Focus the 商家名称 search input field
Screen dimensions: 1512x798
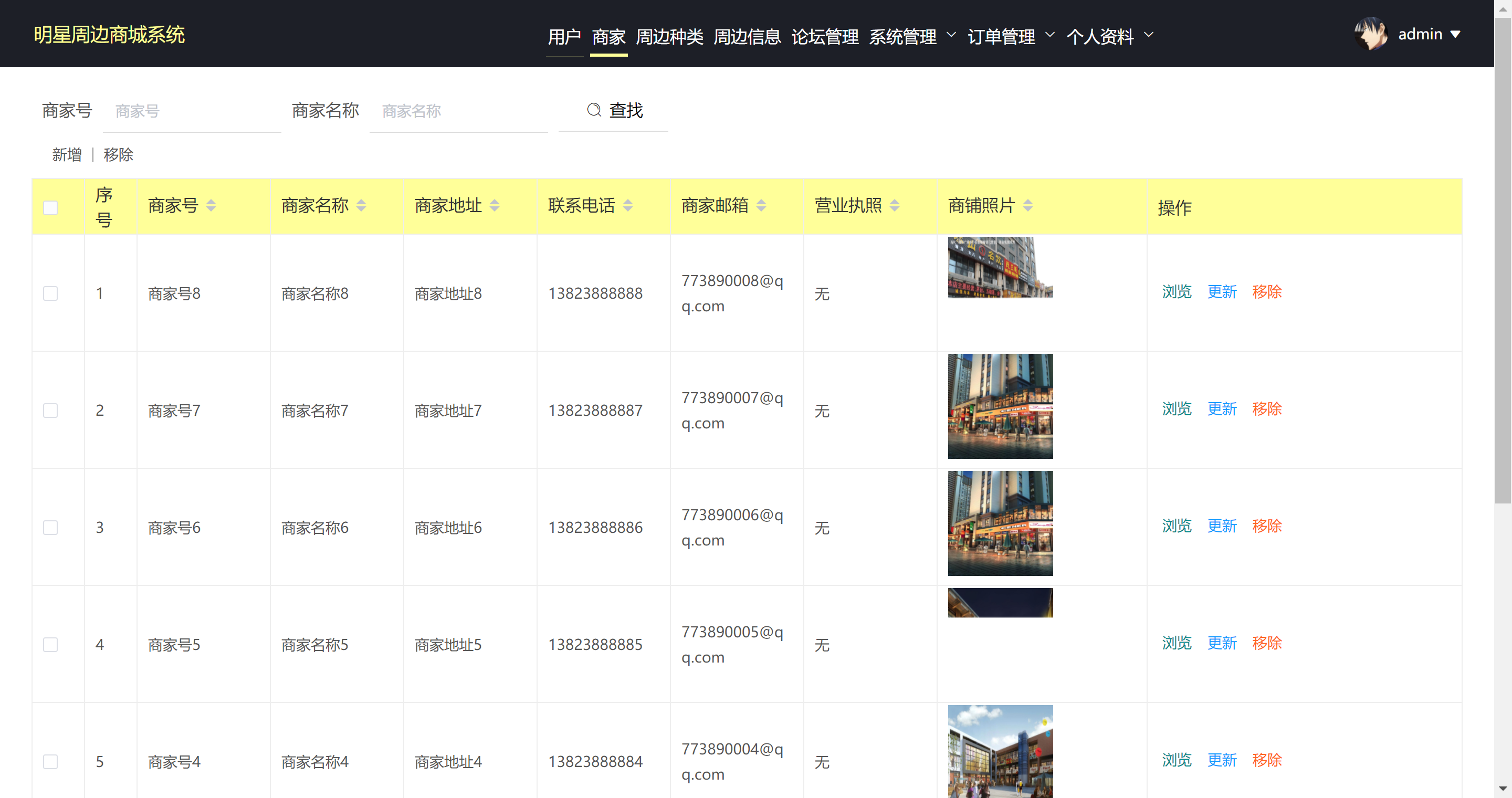click(x=458, y=111)
